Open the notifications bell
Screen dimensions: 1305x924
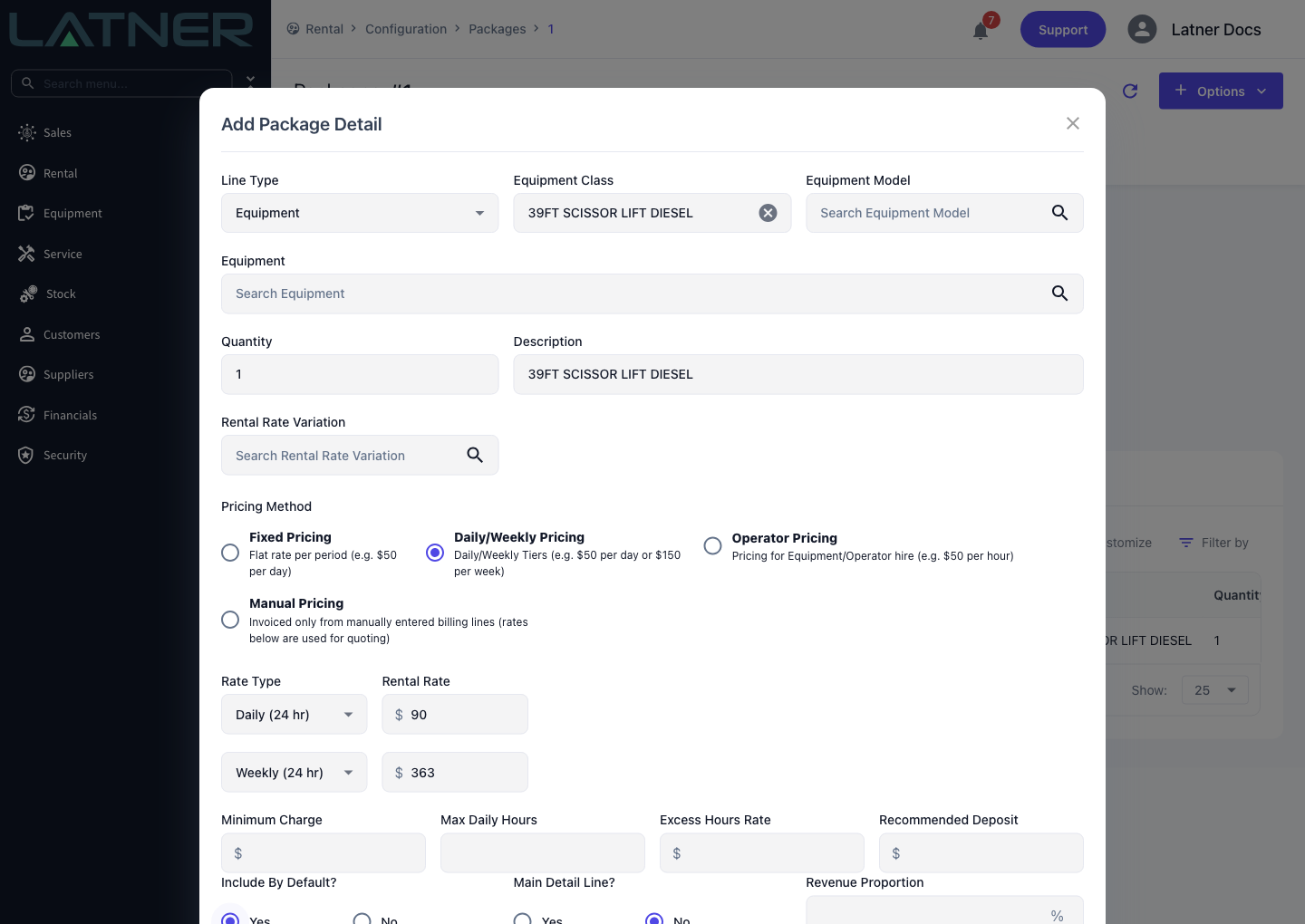pyautogui.click(x=981, y=31)
